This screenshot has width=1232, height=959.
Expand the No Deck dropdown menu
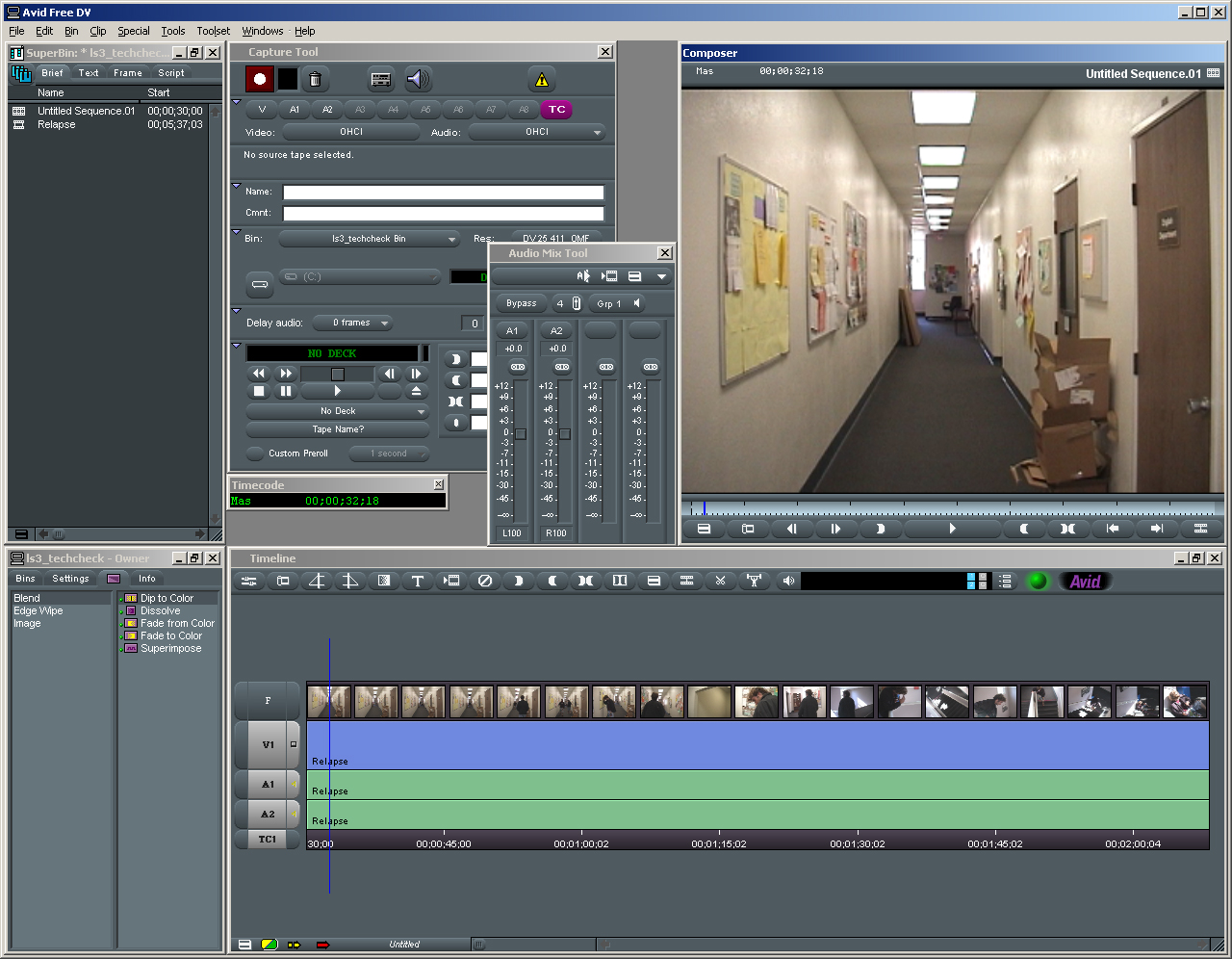(338, 411)
